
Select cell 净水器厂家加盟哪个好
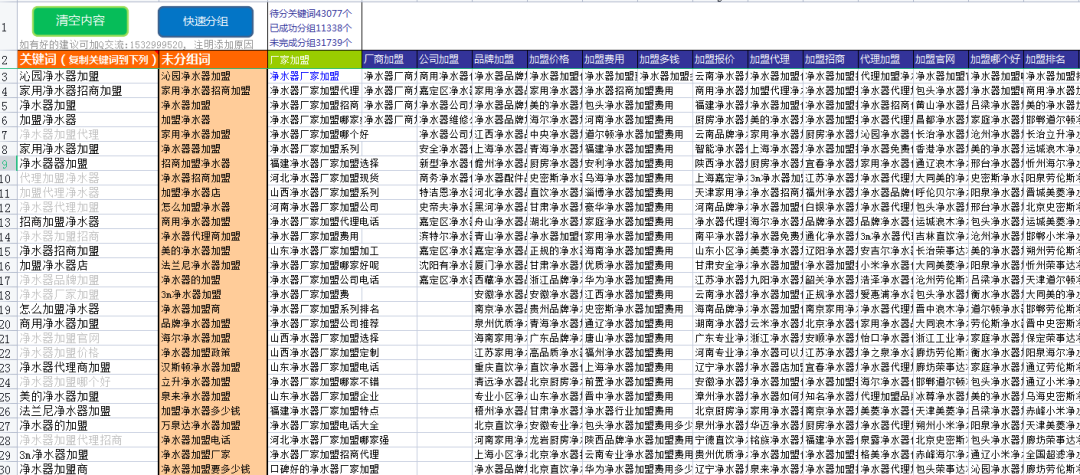click(x=314, y=134)
